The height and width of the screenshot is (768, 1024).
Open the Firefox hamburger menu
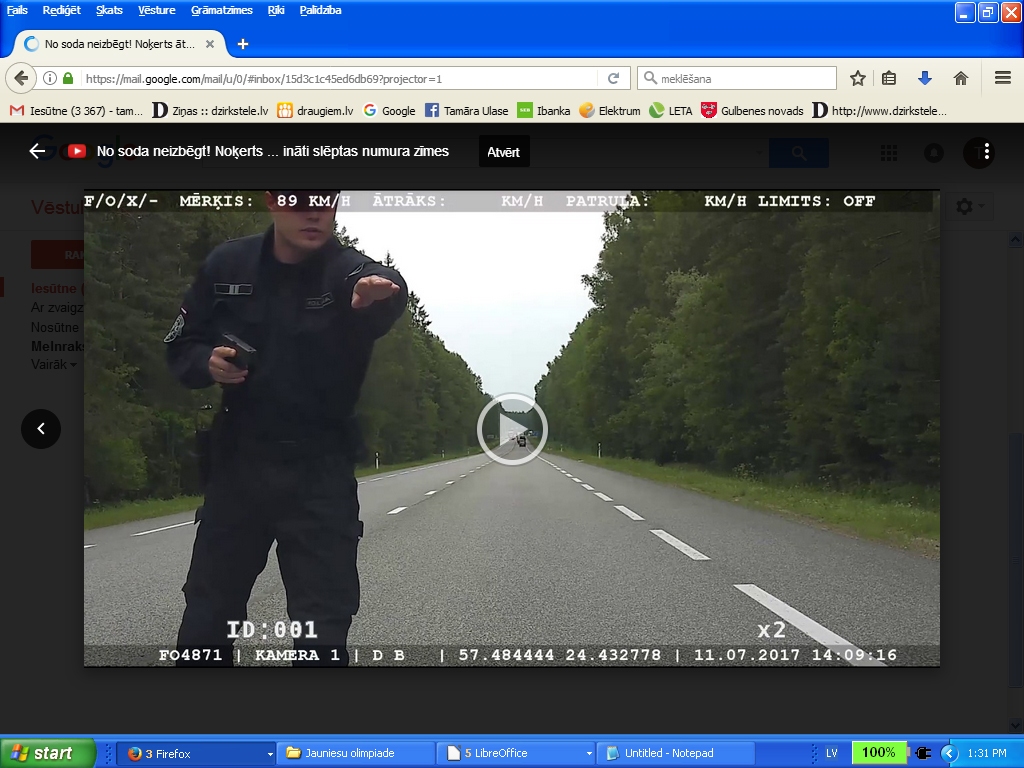tap(1002, 78)
